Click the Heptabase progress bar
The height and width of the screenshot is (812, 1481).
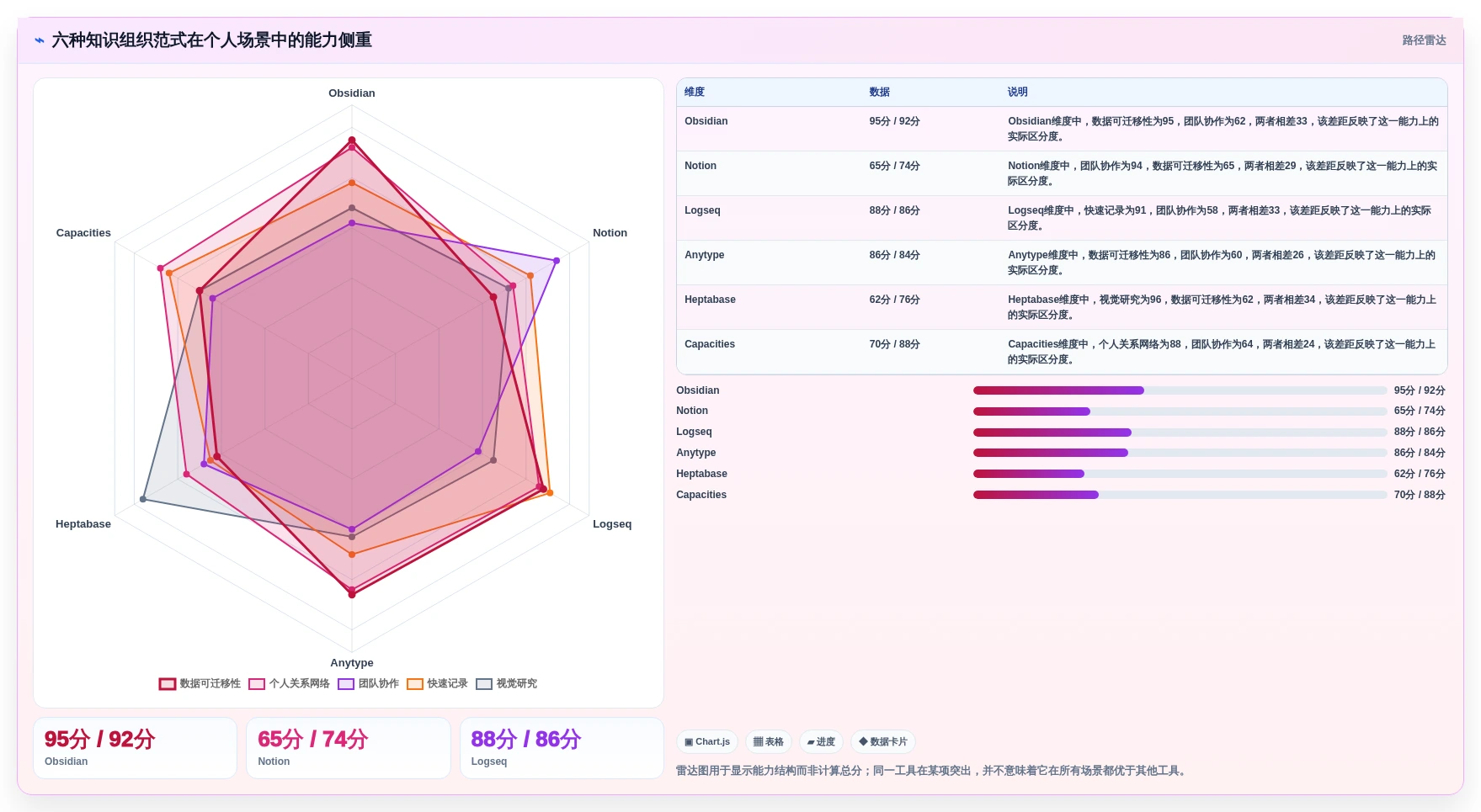click(x=1180, y=474)
